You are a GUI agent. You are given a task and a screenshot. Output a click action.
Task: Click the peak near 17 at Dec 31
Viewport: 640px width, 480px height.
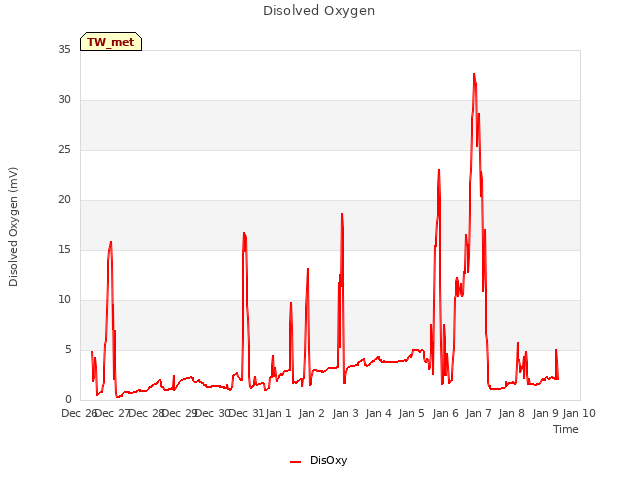click(244, 233)
